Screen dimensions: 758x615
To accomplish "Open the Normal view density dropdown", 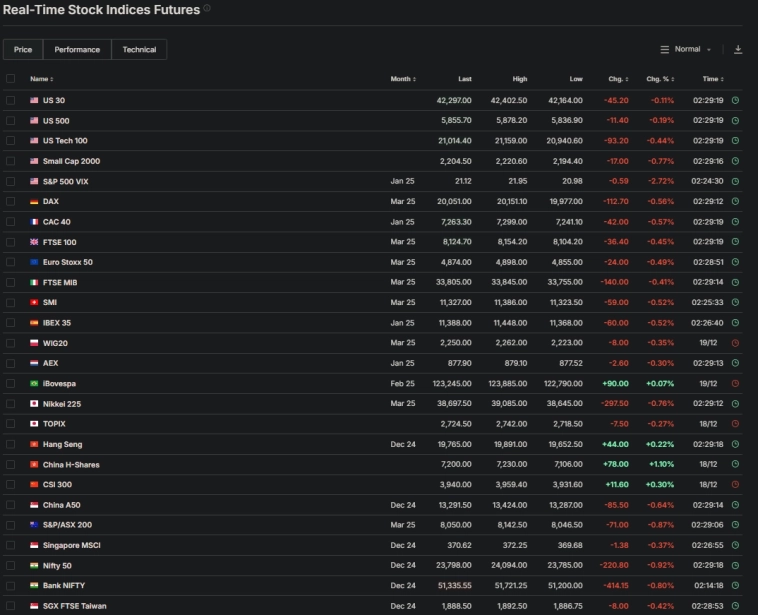I will 686,49.
